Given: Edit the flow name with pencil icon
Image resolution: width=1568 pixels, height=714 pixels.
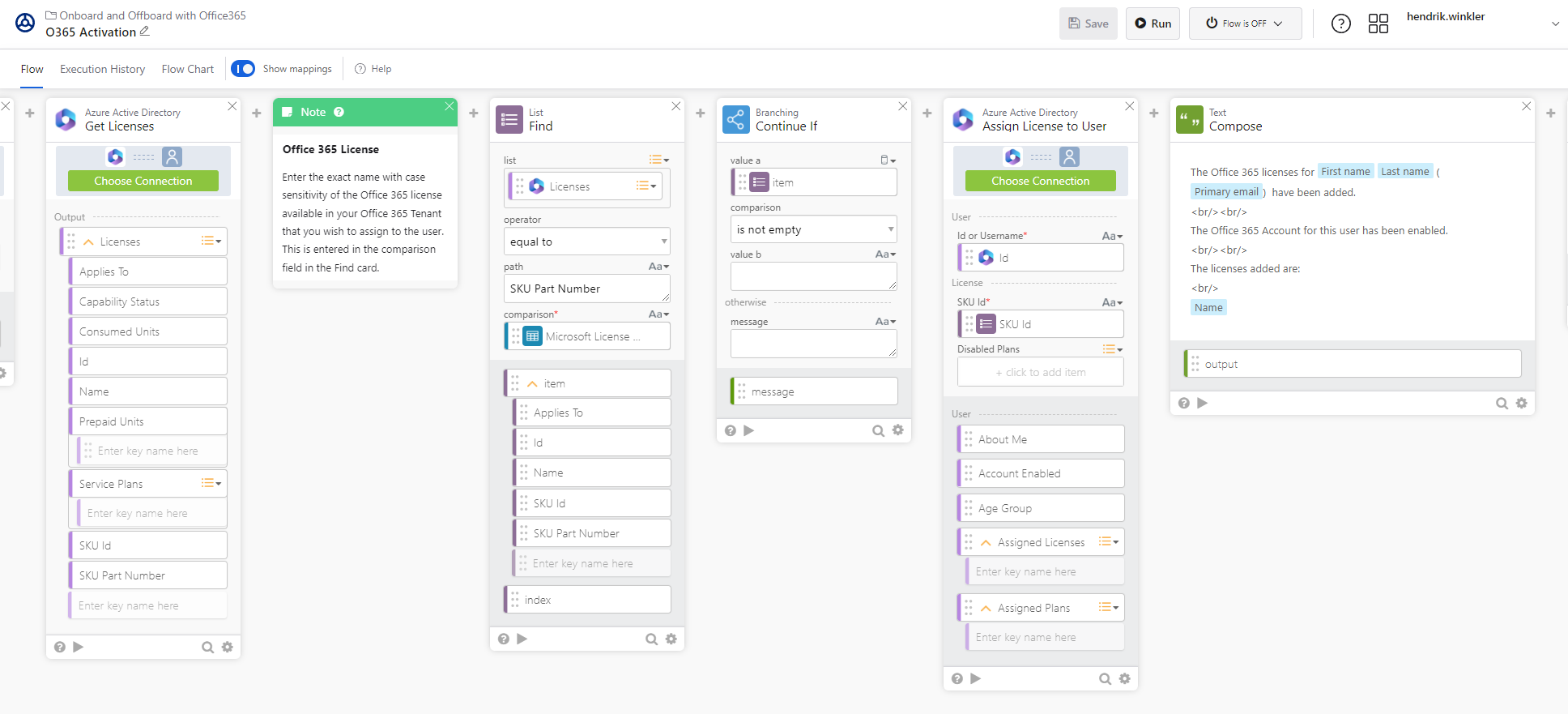Looking at the screenshot, I should pyautogui.click(x=145, y=32).
